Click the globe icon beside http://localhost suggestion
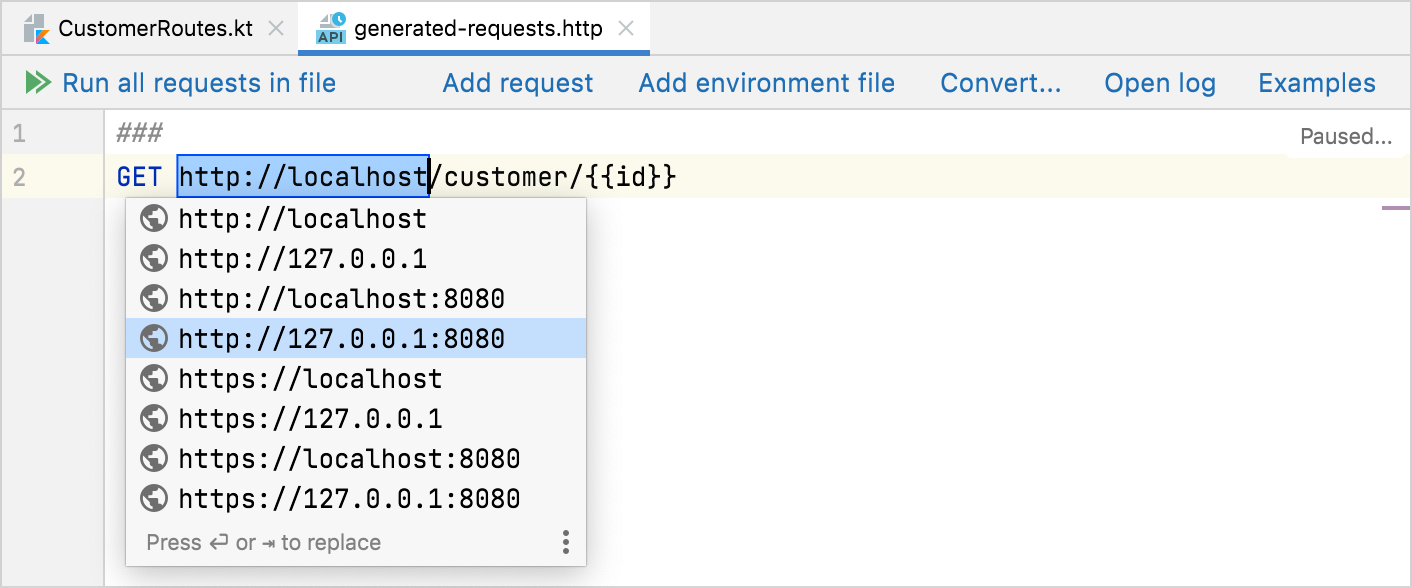The height and width of the screenshot is (588, 1412). pos(153,218)
